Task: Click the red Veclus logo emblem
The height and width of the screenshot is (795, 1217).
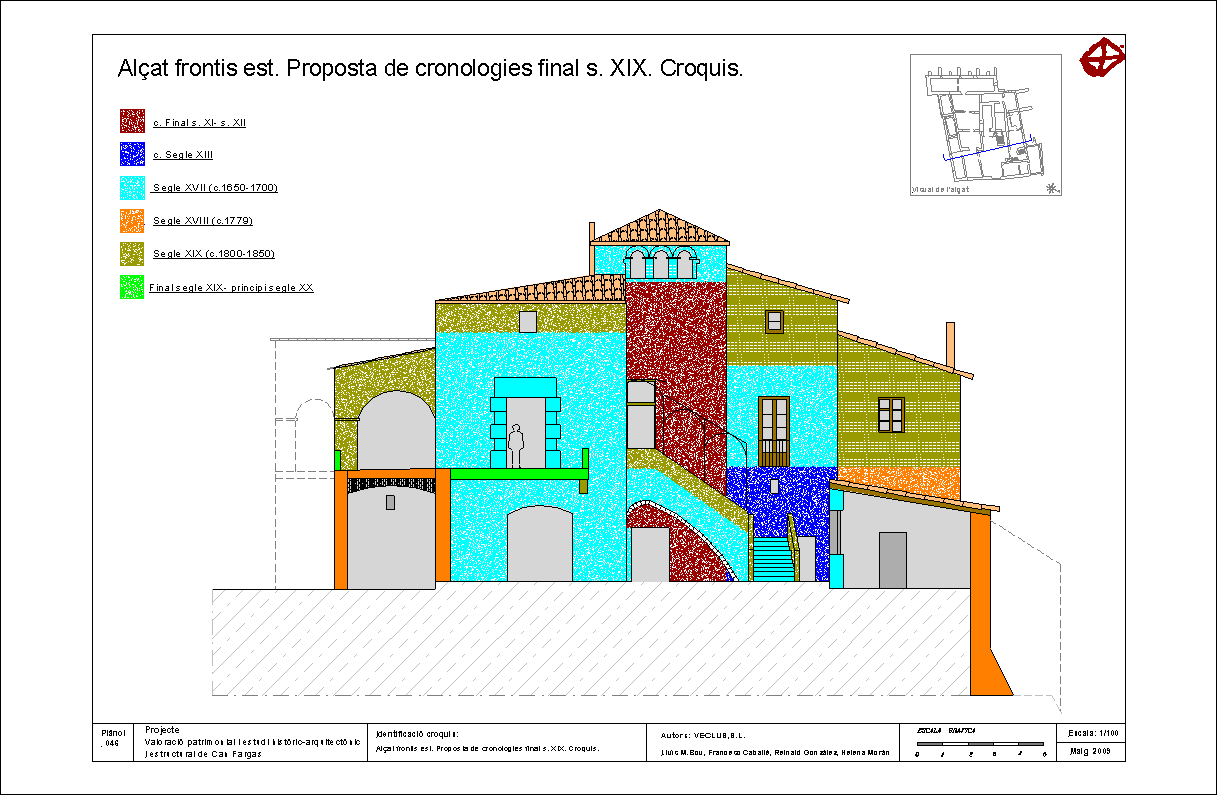Action: pos(1103,57)
